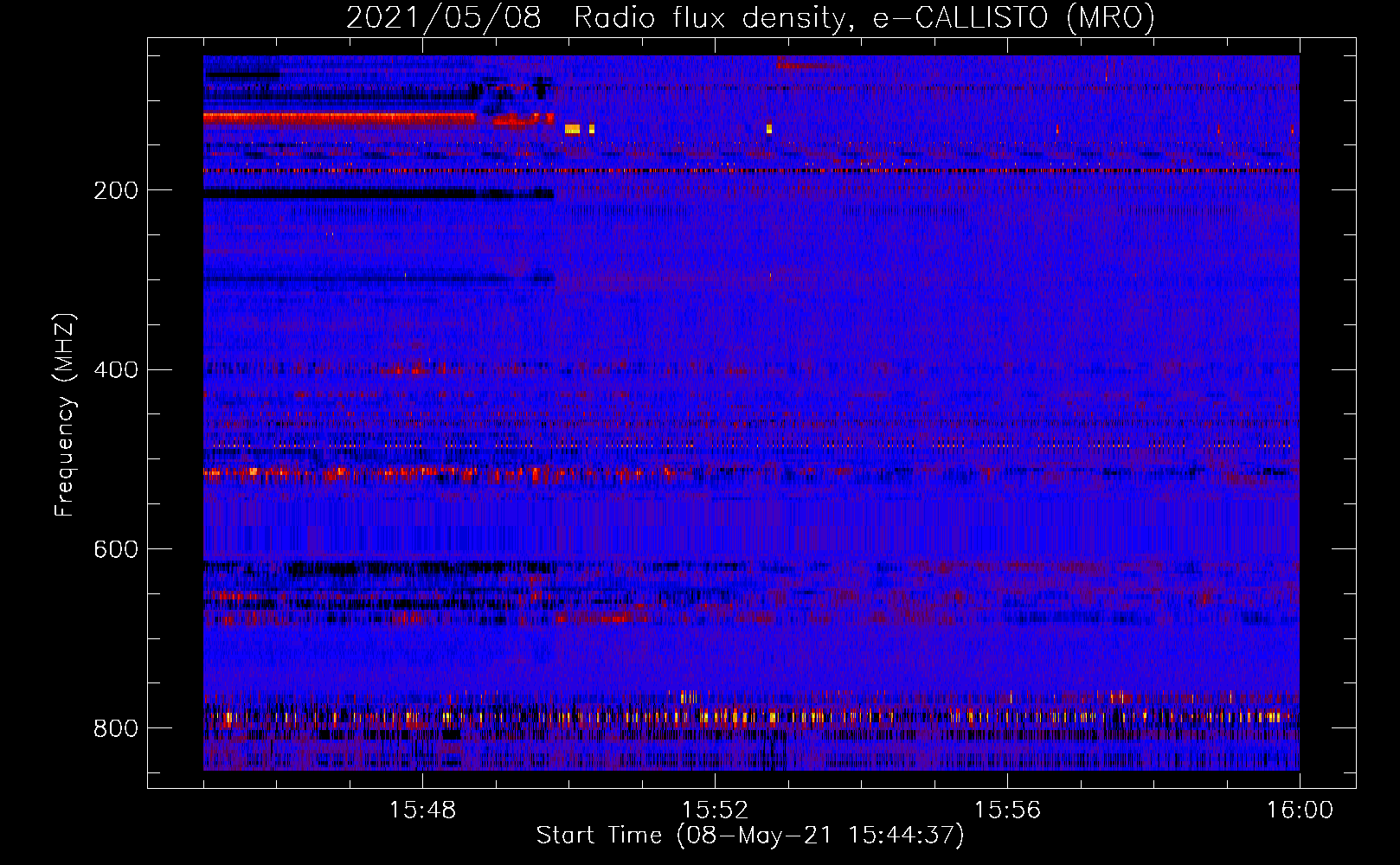Screen dimensions: 1400x865
Task: Click the 16:00 time tick label
Action: (1300, 811)
